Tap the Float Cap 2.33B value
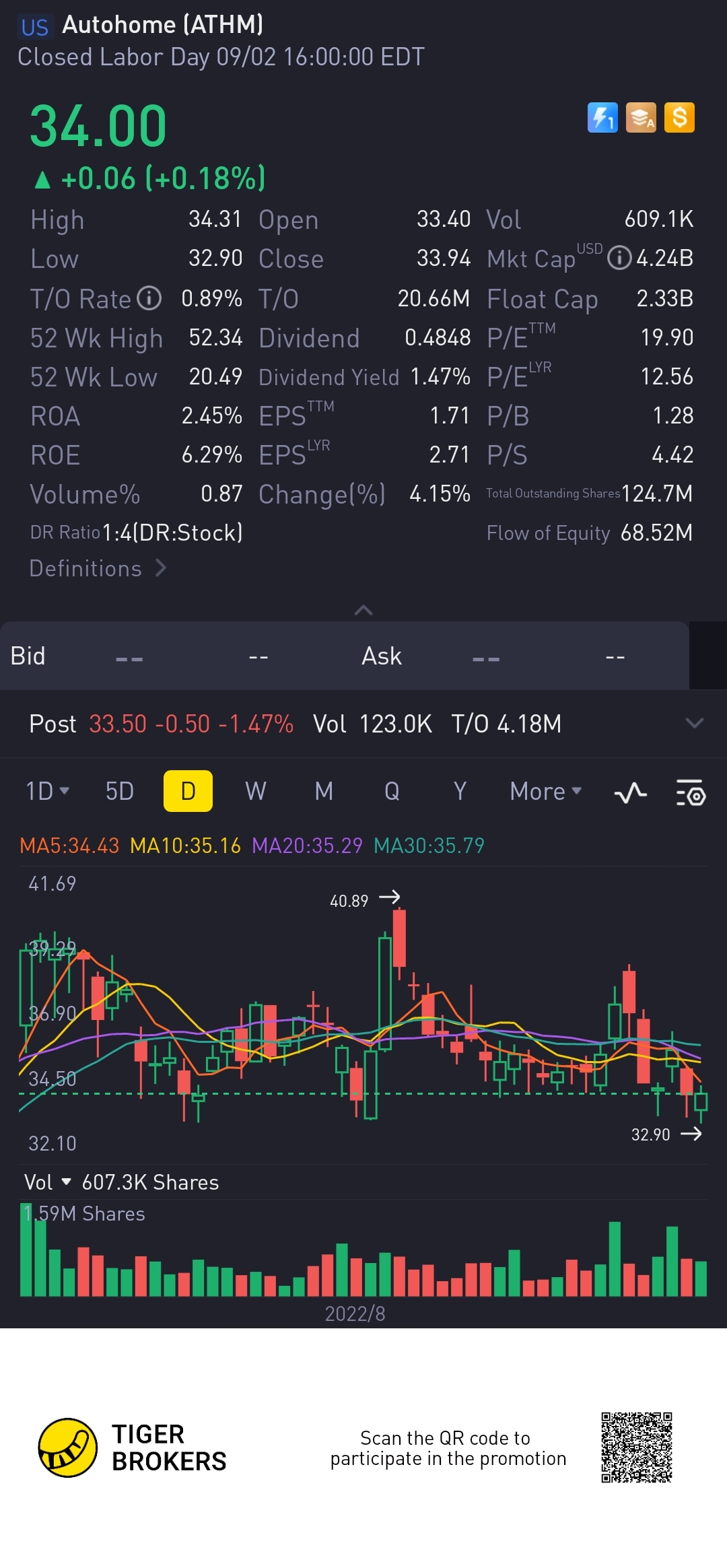The width and height of the screenshot is (727, 1568). point(665,298)
